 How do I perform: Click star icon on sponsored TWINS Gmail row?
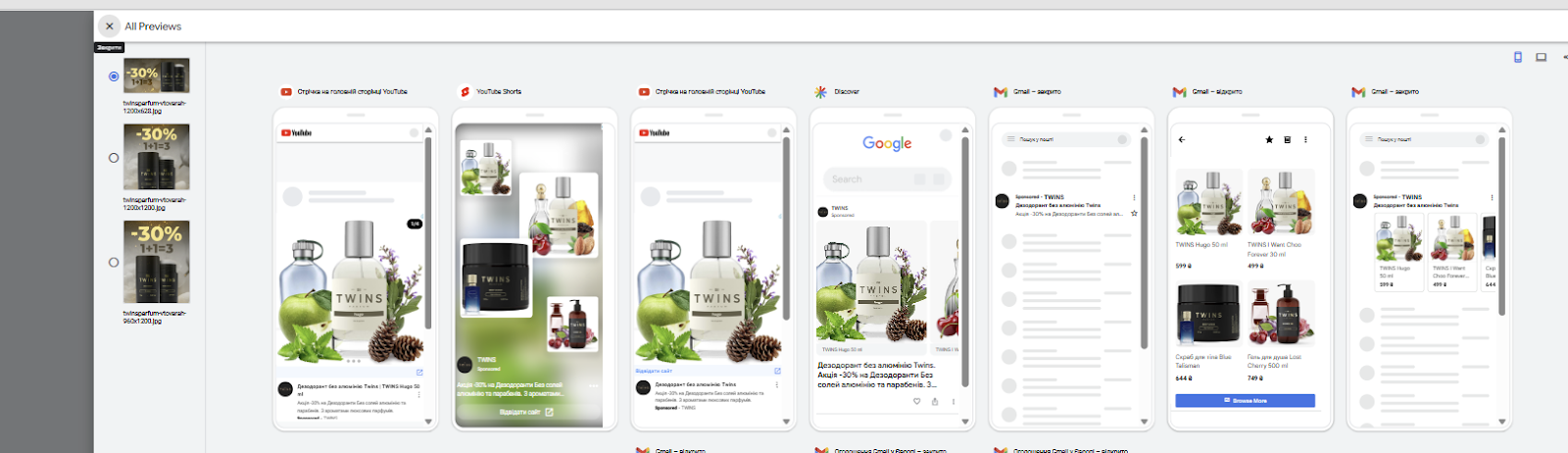pos(1134,213)
